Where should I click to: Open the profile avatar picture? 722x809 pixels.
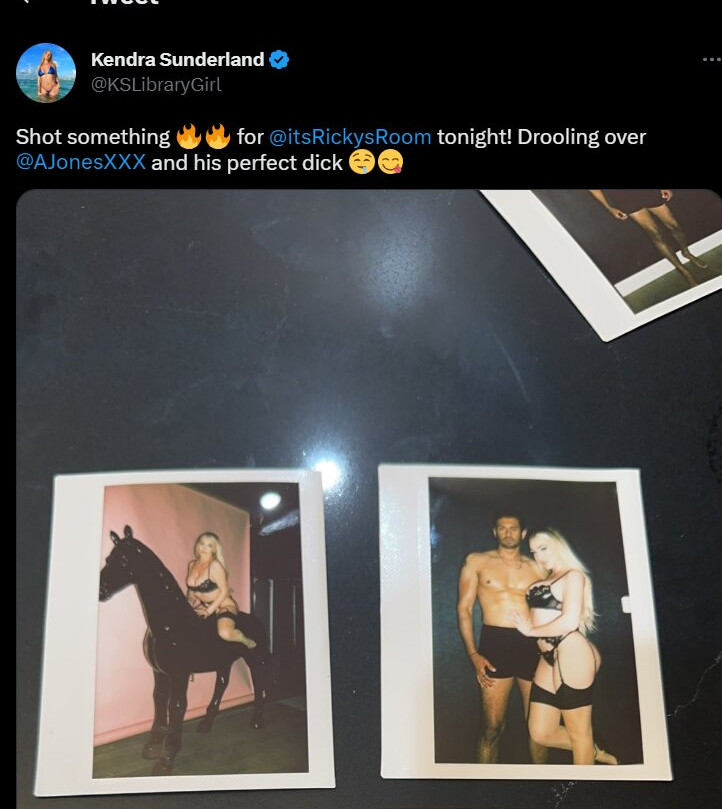coord(46,73)
